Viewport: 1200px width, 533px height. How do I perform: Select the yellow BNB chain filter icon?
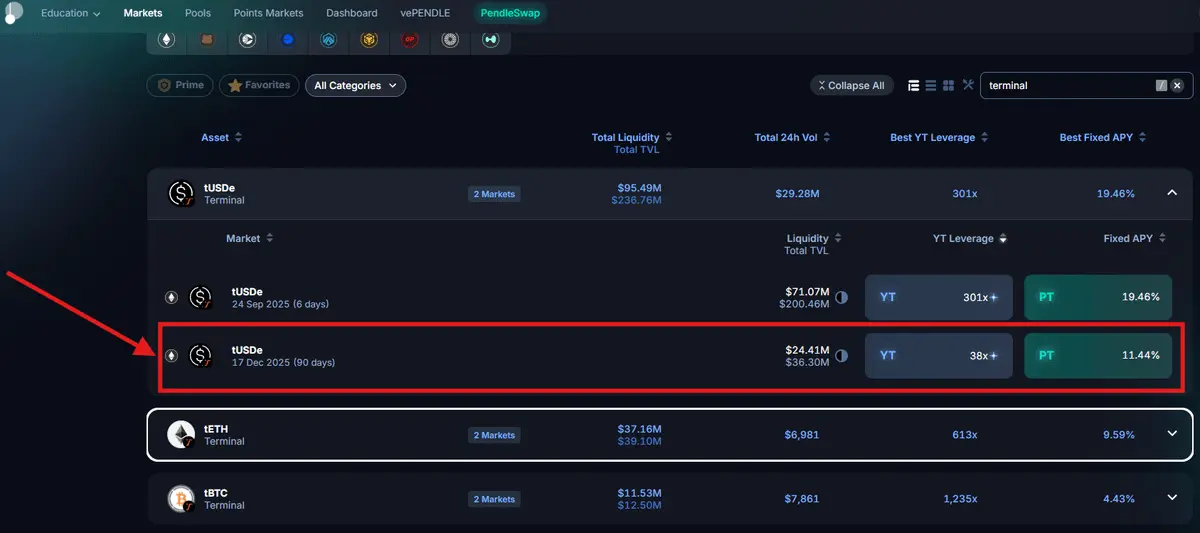point(369,40)
